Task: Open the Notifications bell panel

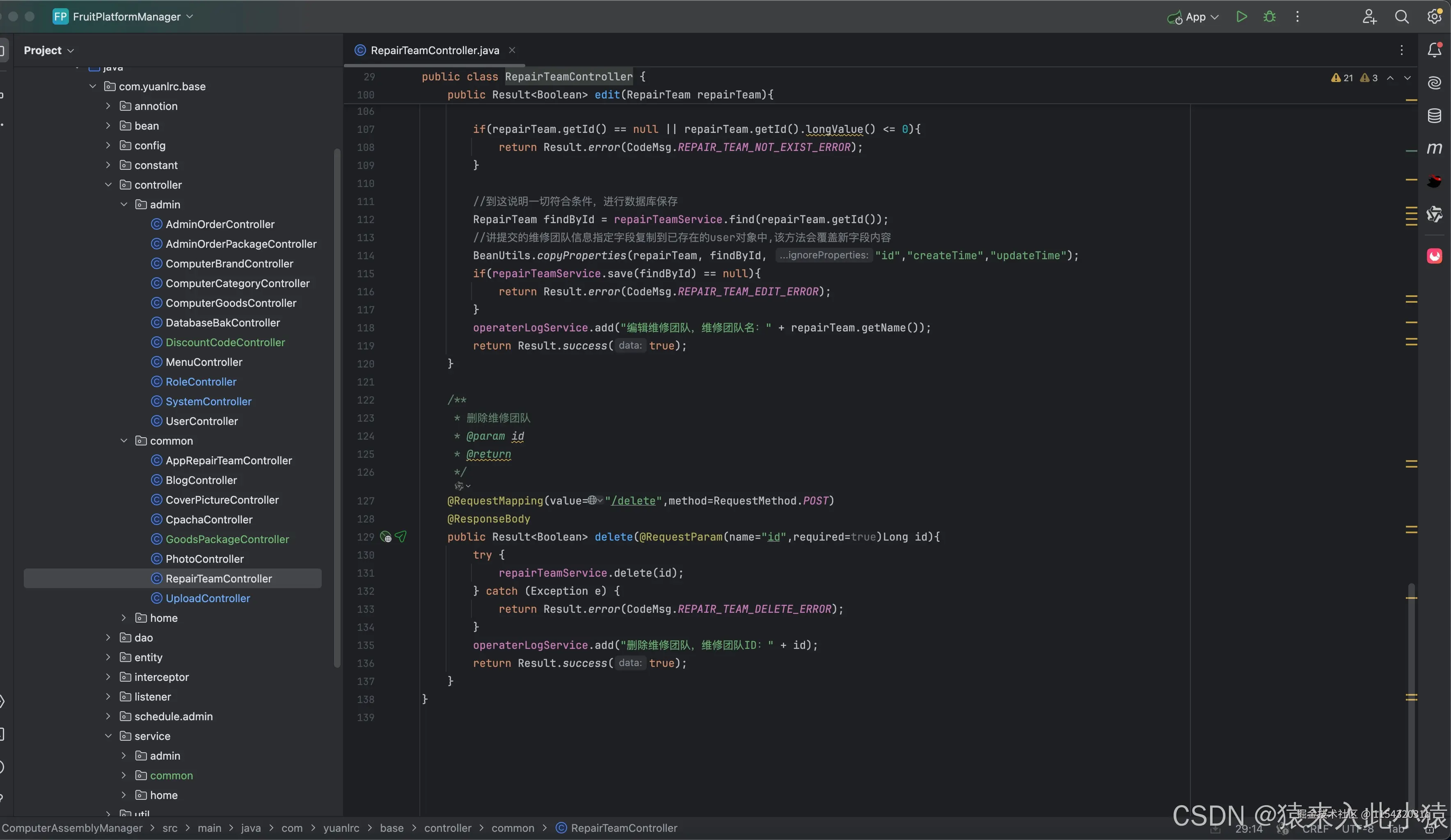Action: pyautogui.click(x=1434, y=50)
